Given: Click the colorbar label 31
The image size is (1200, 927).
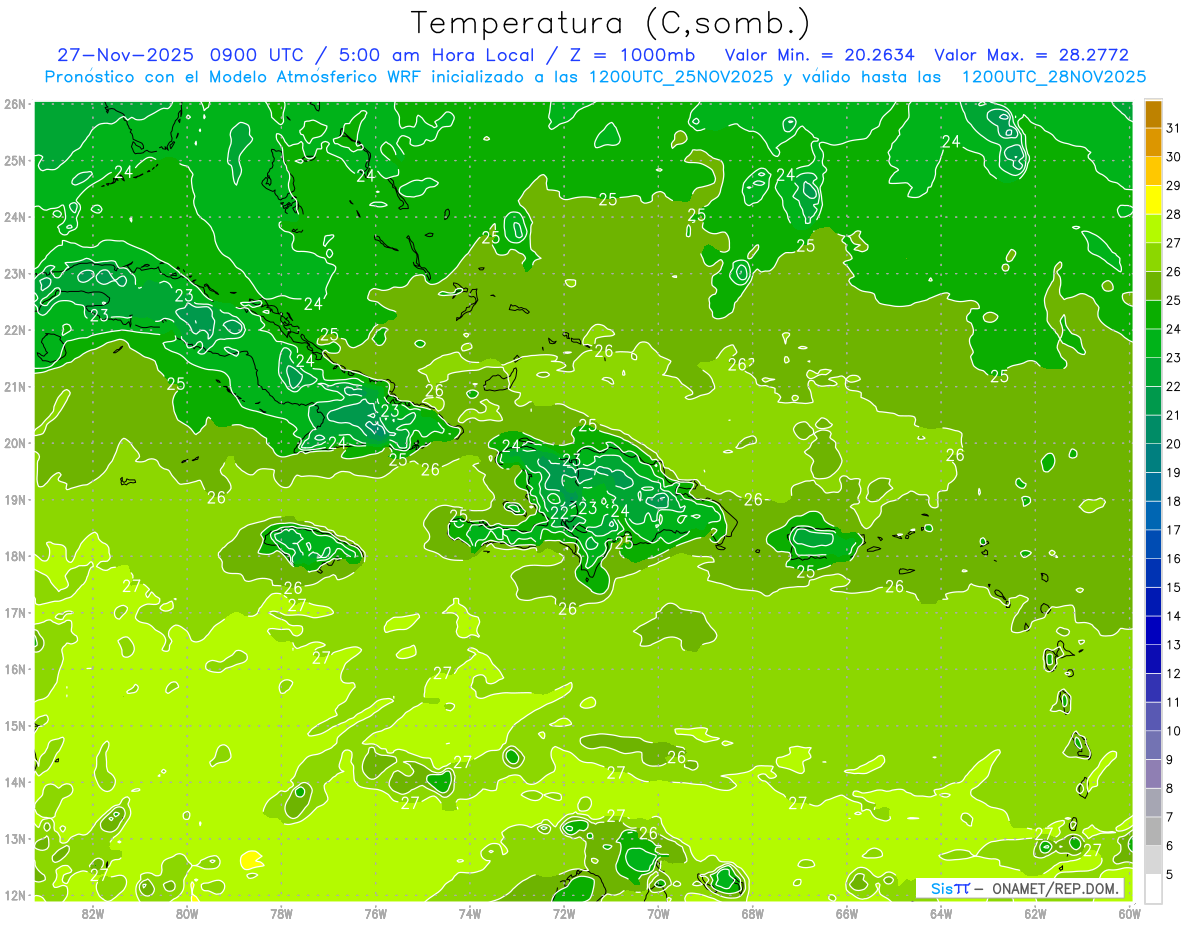Looking at the screenshot, I should (1174, 128).
